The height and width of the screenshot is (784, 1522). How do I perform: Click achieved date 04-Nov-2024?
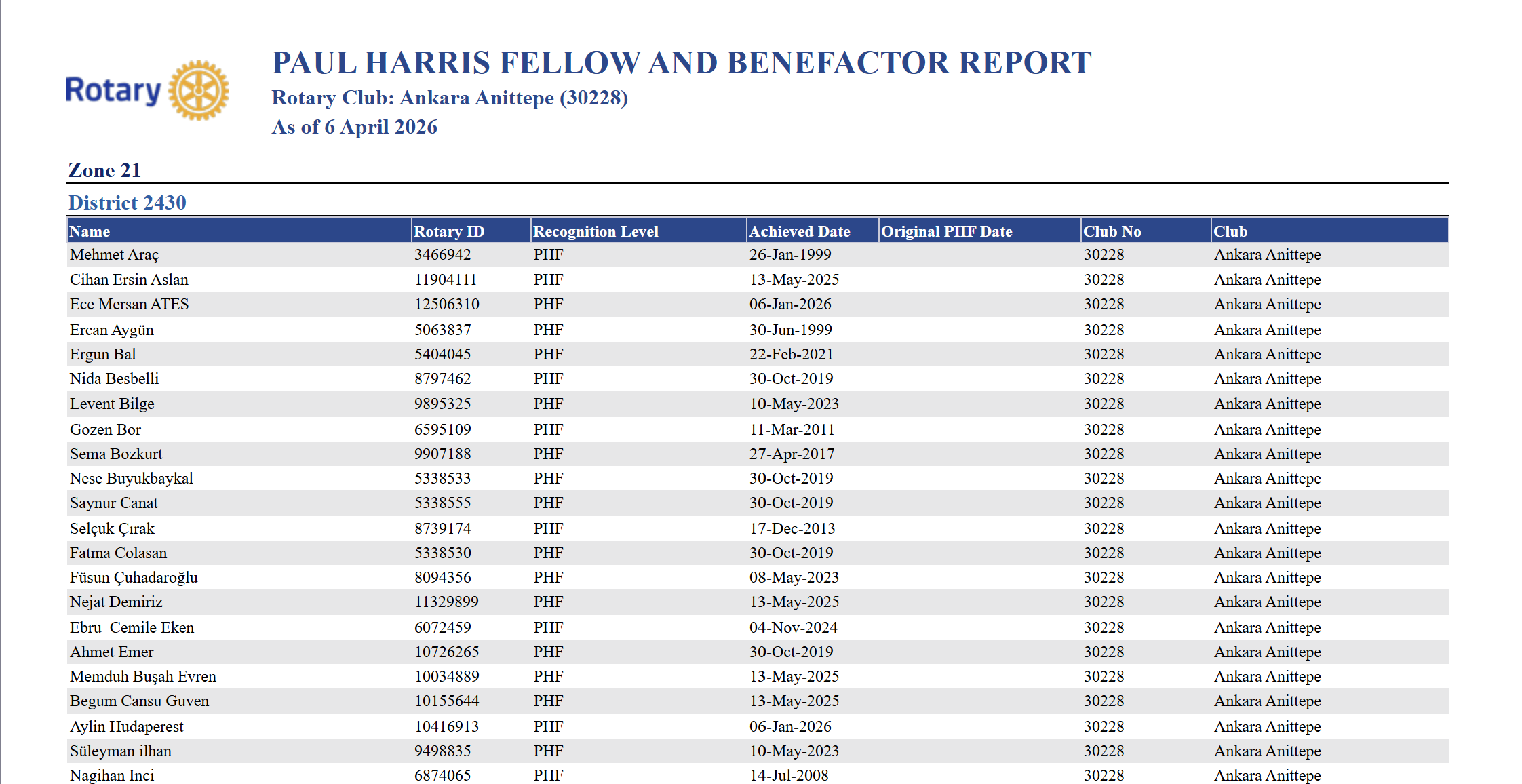coord(794,627)
